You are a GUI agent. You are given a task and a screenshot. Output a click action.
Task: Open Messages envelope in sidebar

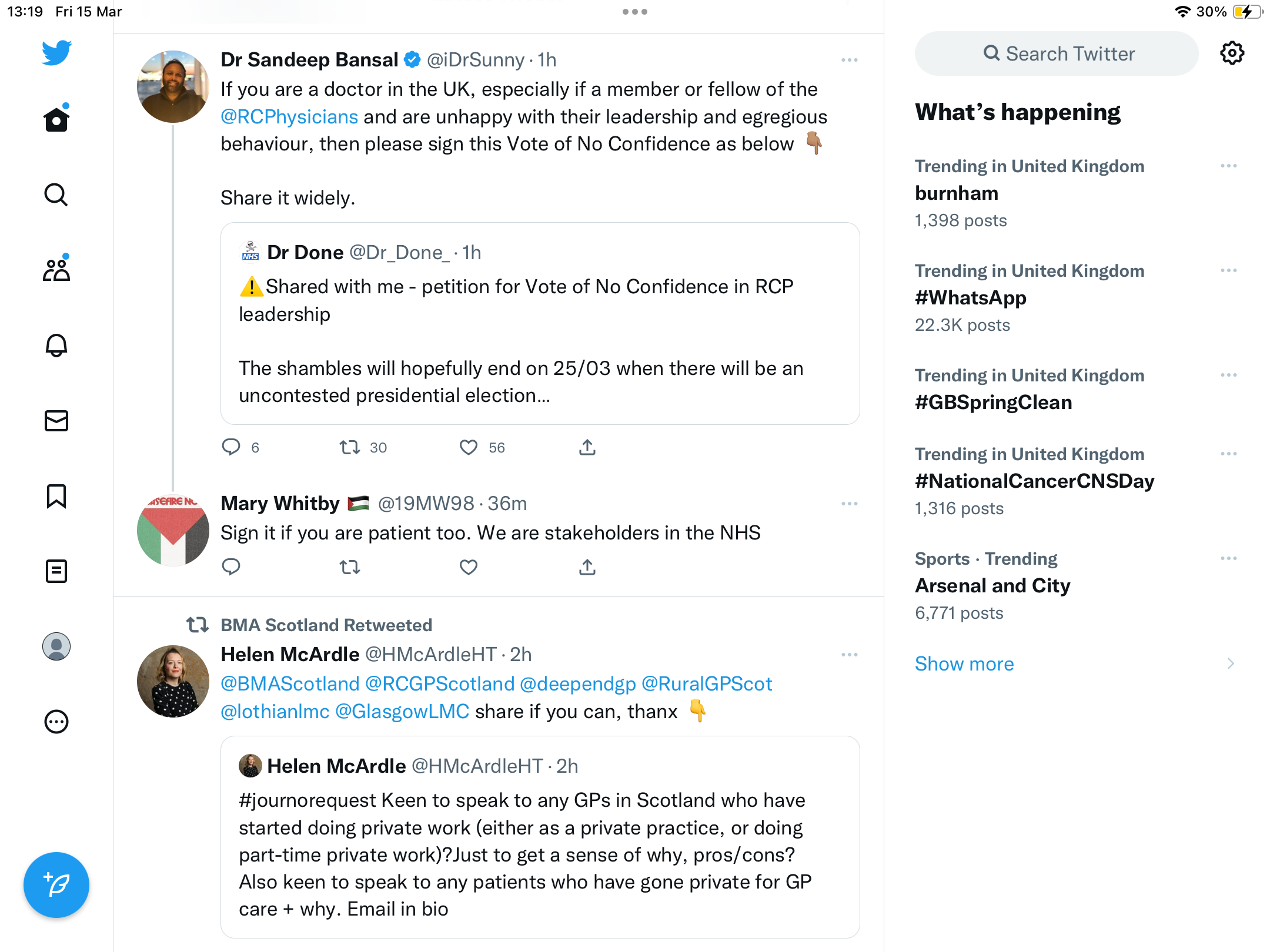pos(56,421)
